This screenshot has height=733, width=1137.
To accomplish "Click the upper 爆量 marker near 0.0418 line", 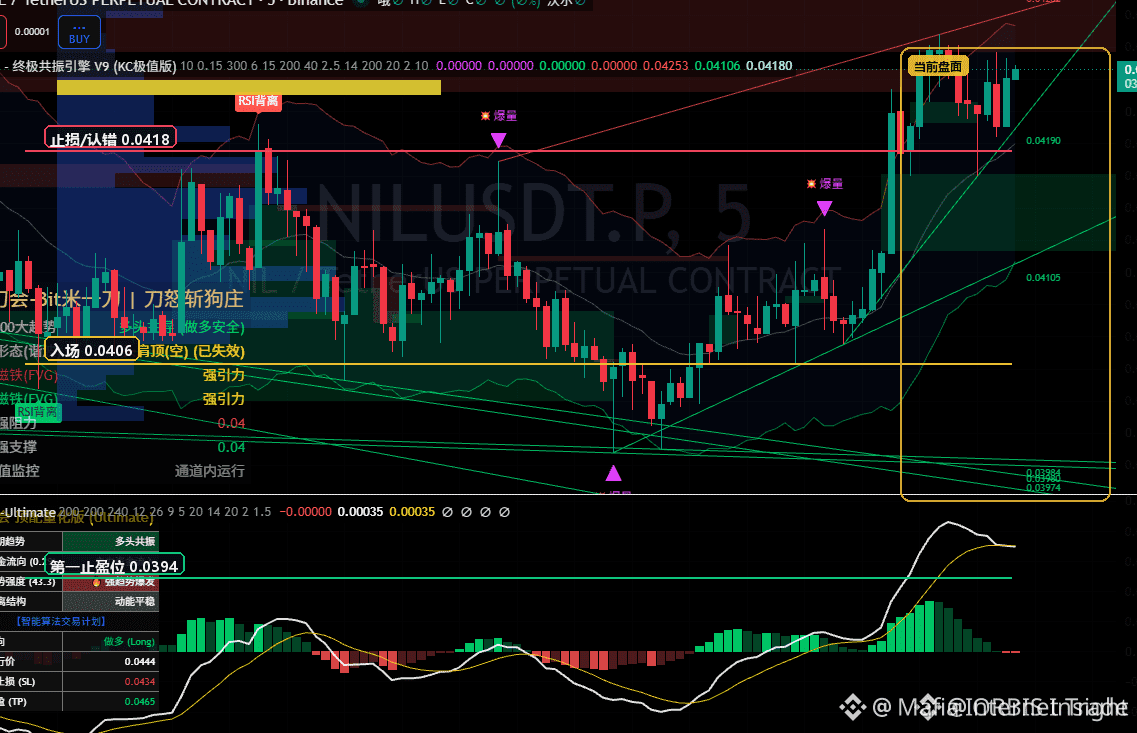I will (x=499, y=116).
